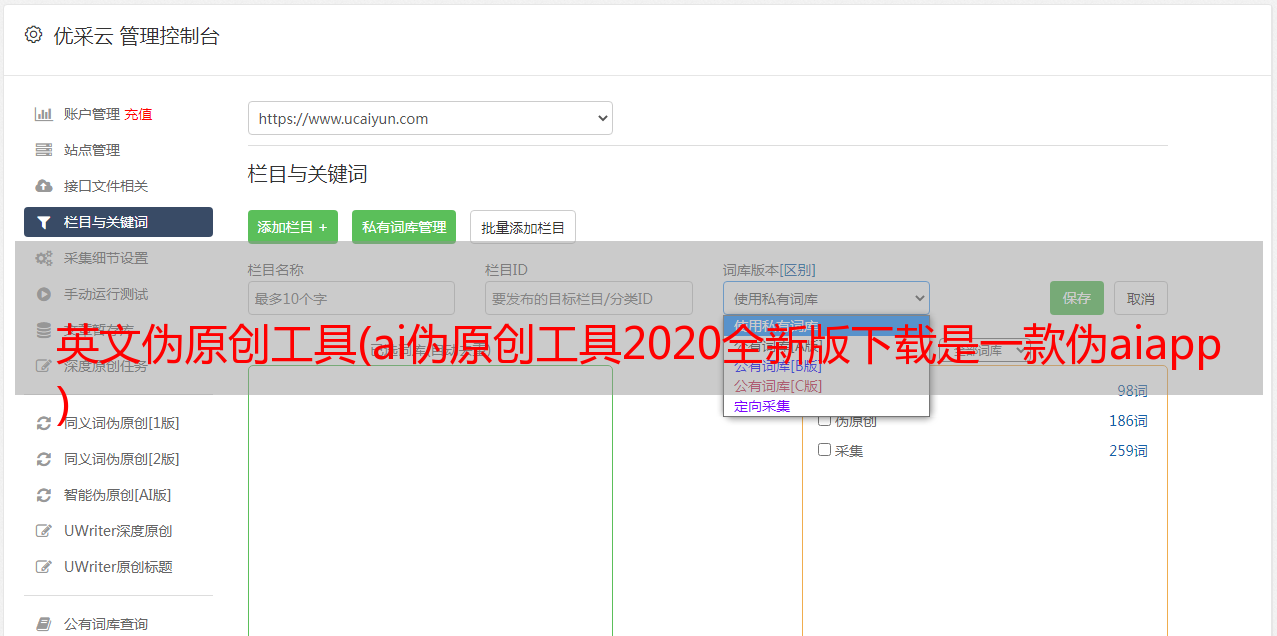Open the 词库版本 dropdown showing 使用私有词库
The image size is (1277, 636).
pos(826,298)
